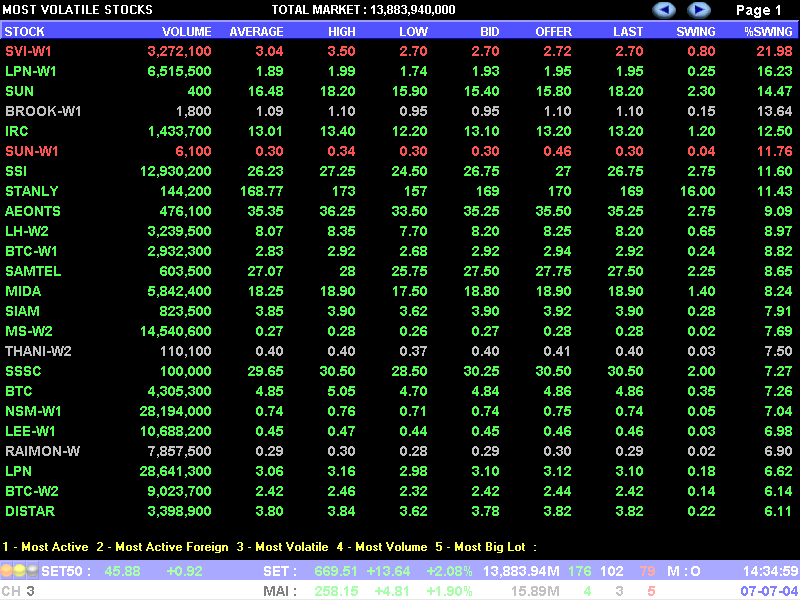800x600 pixels.
Task: Select the AEONTS stock symbol
Action: [x=33, y=211]
